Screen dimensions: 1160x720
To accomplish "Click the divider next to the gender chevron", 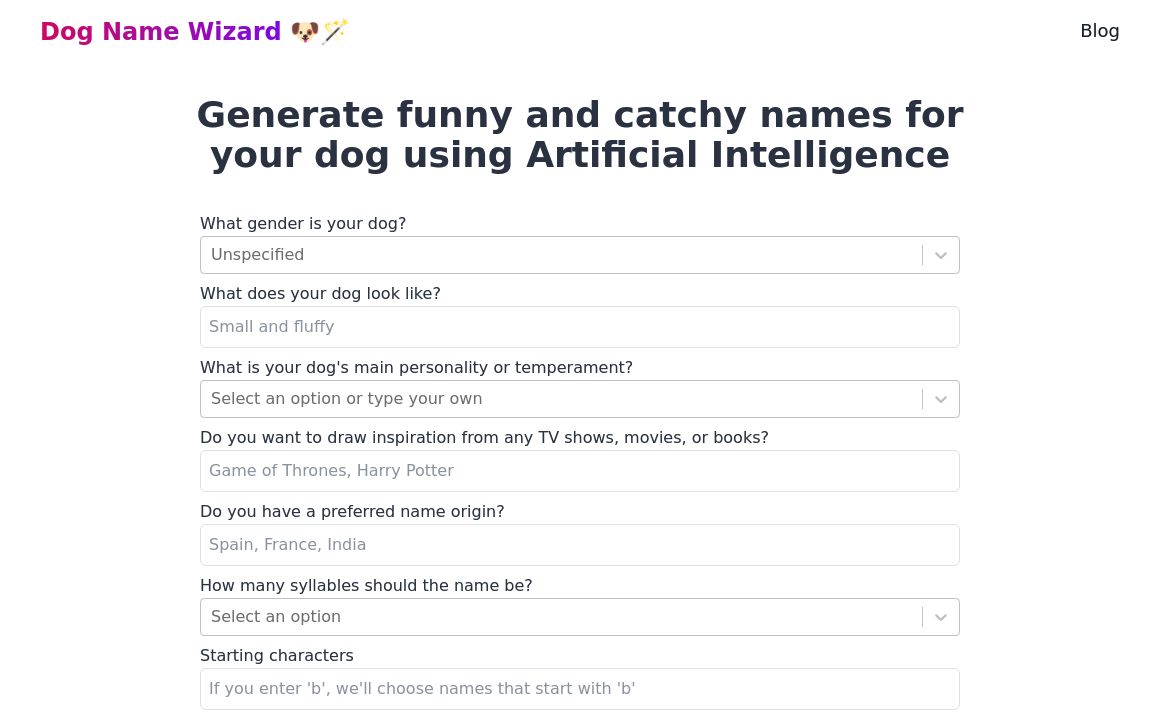I will pyautogui.click(x=923, y=255).
